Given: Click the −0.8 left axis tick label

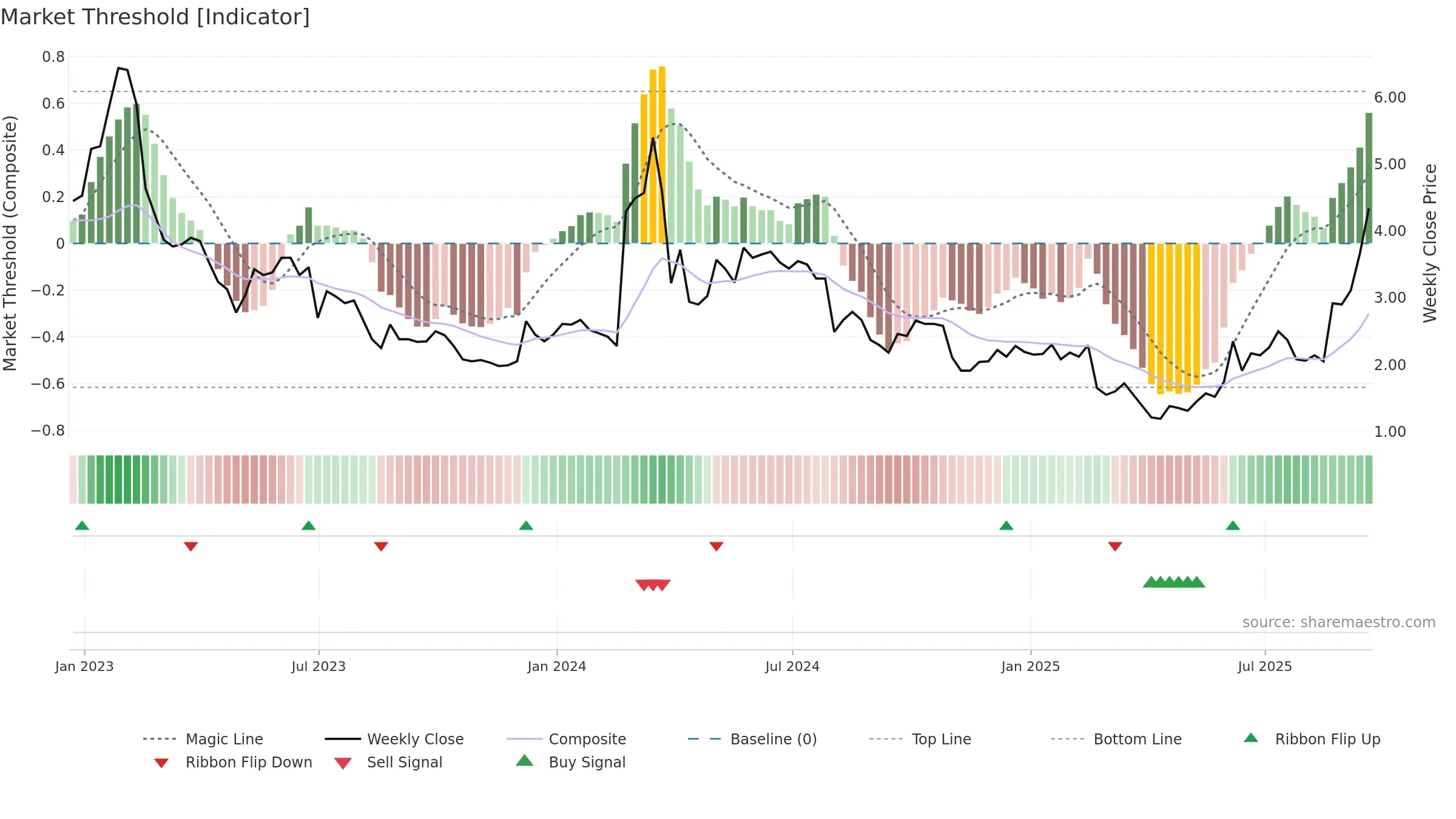Looking at the screenshot, I should (x=48, y=431).
